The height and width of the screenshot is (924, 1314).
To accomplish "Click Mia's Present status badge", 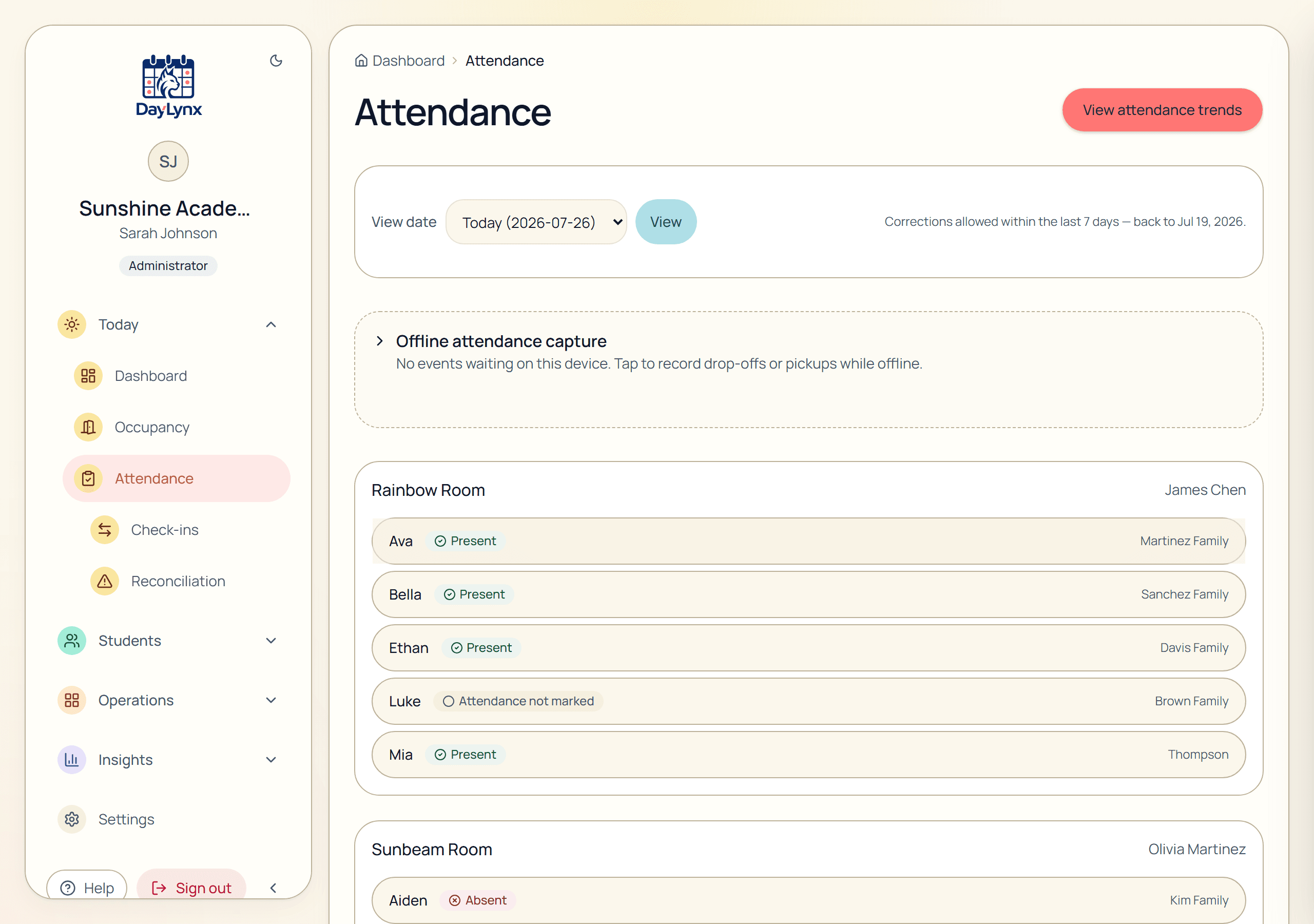I will click(465, 755).
